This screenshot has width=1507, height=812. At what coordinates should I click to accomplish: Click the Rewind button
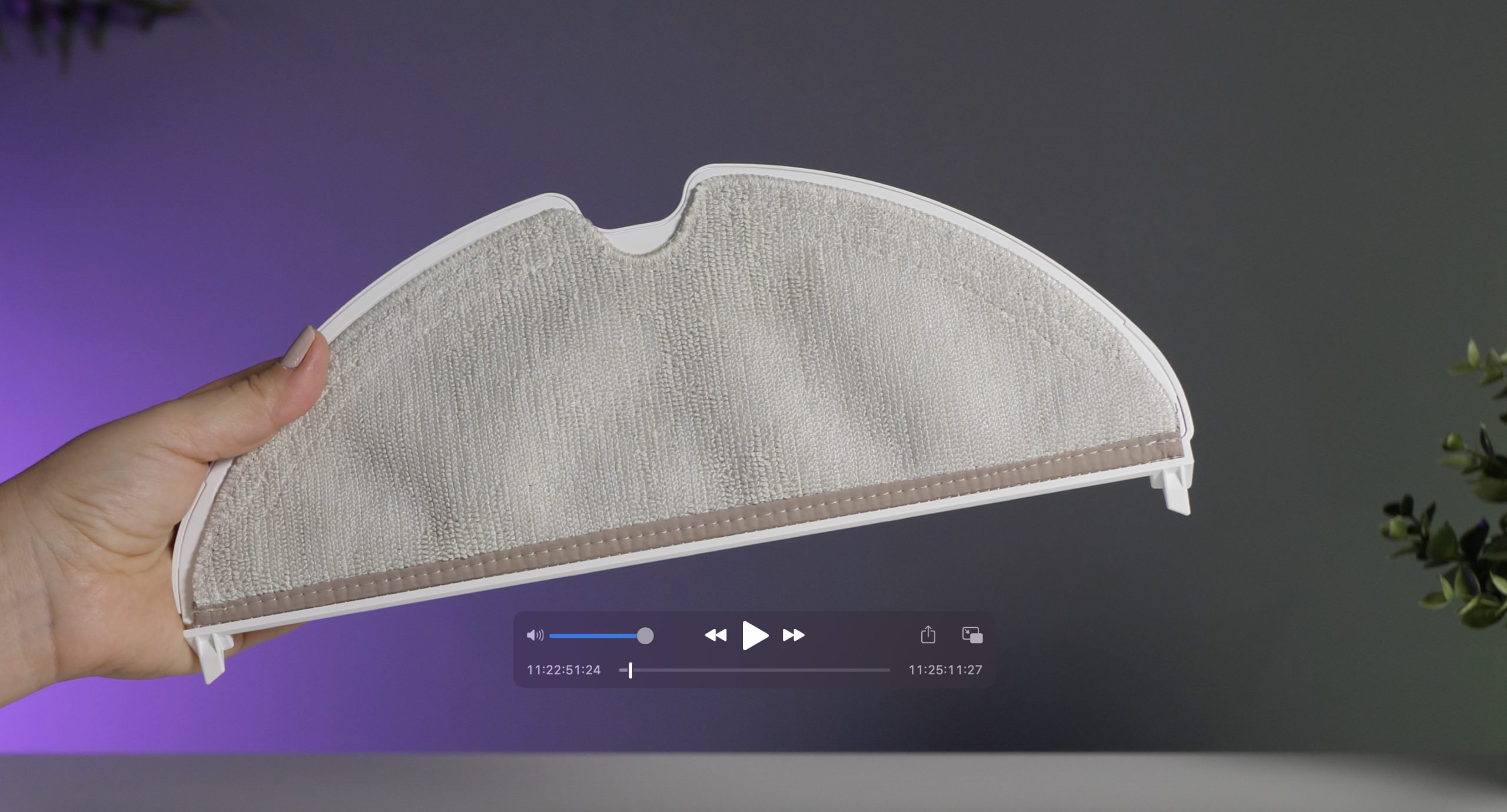tap(715, 635)
